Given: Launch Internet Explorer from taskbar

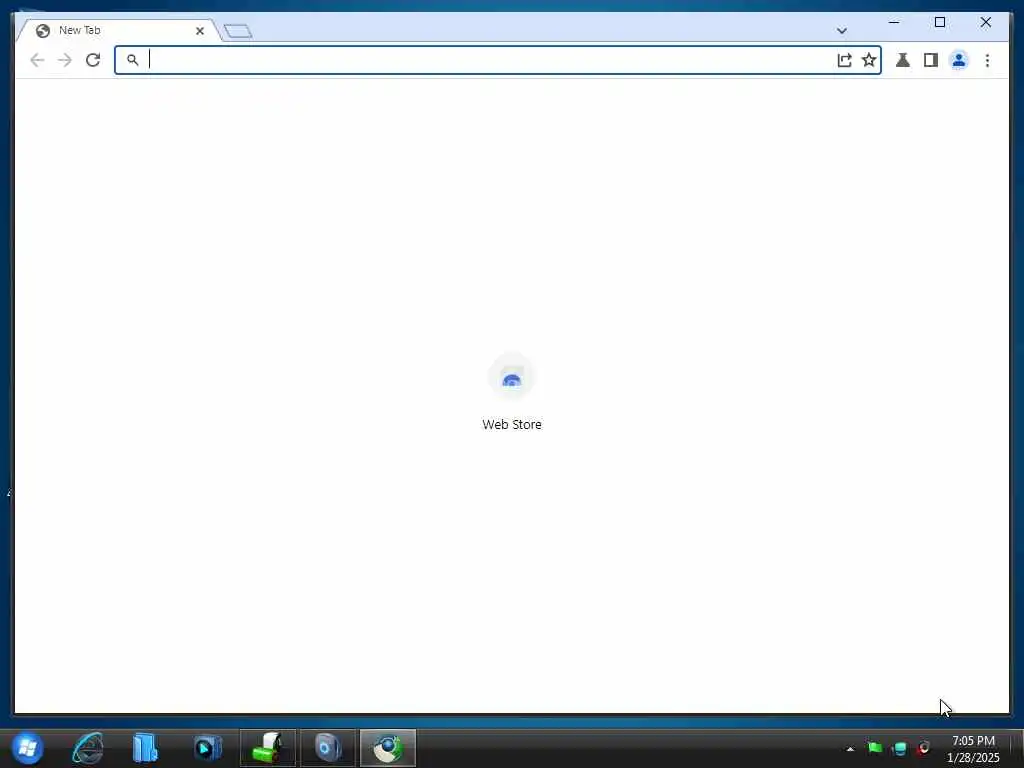Looking at the screenshot, I should tap(88, 748).
